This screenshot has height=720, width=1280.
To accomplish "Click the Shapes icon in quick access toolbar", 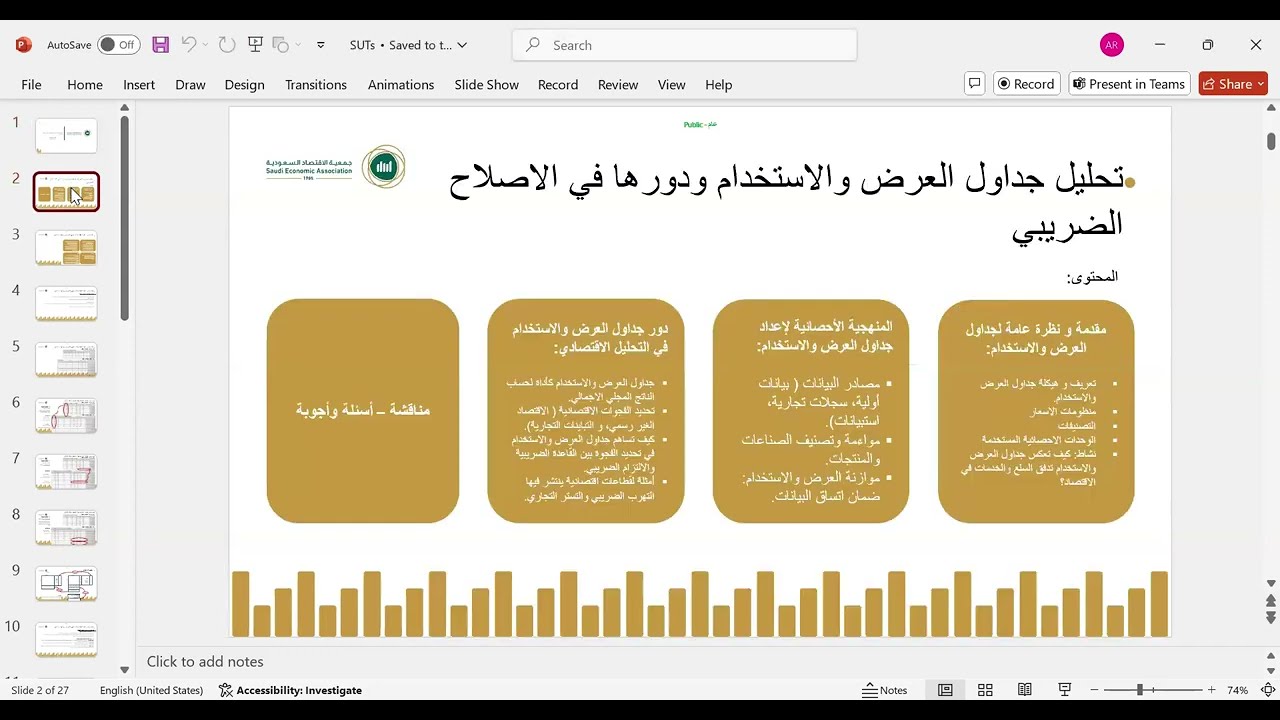I will tap(281, 45).
